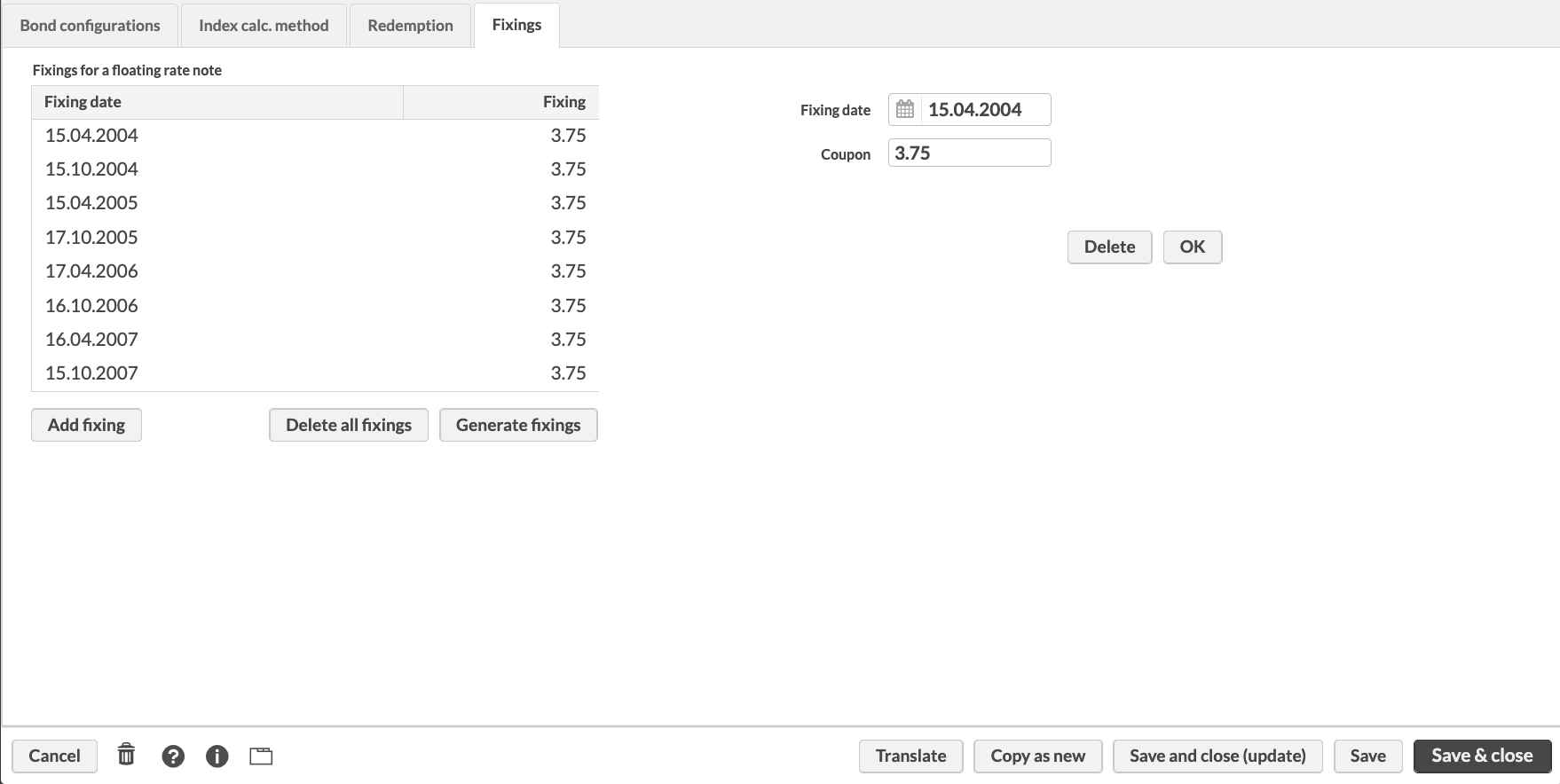1560x784 pixels.
Task: Open the info icon in footer
Action: coord(217,756)
